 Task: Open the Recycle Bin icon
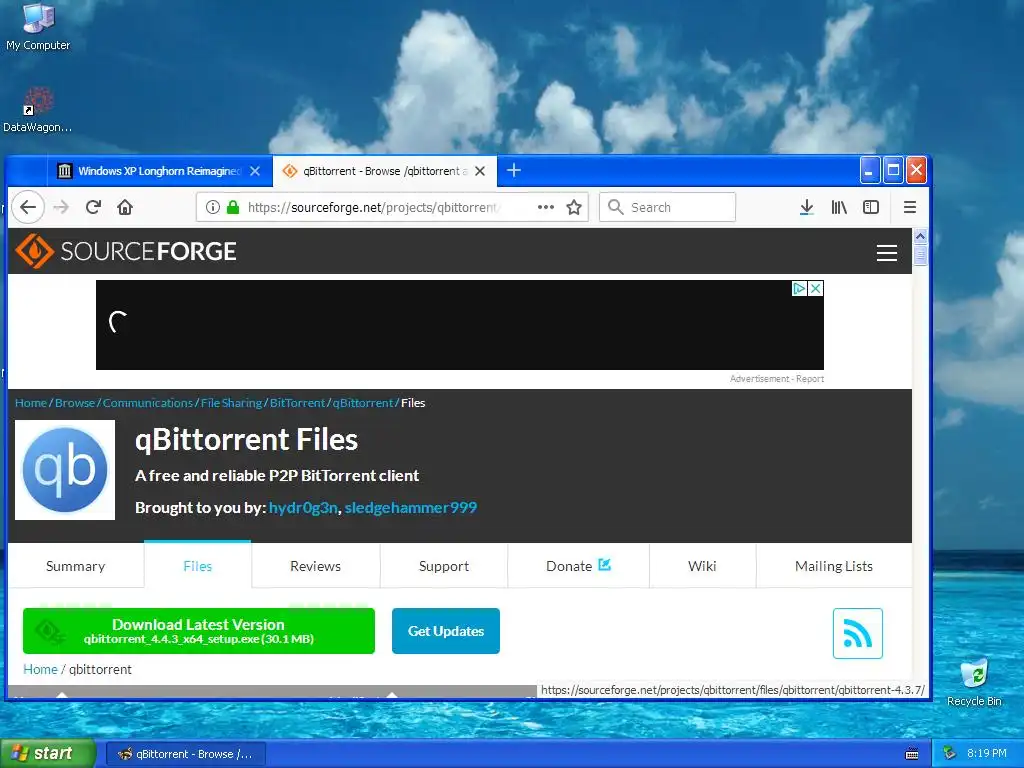point(974,682)
